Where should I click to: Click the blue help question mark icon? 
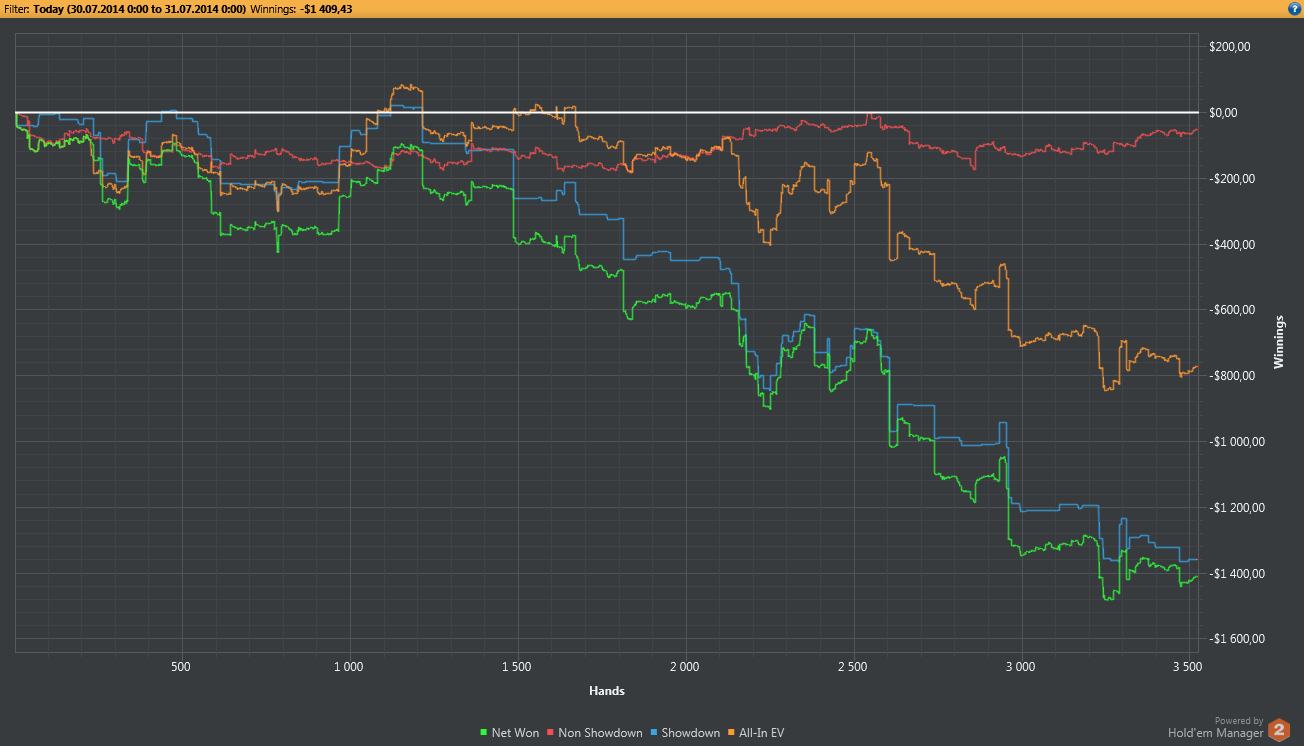pyautogui.click(x=1294, y=8)
